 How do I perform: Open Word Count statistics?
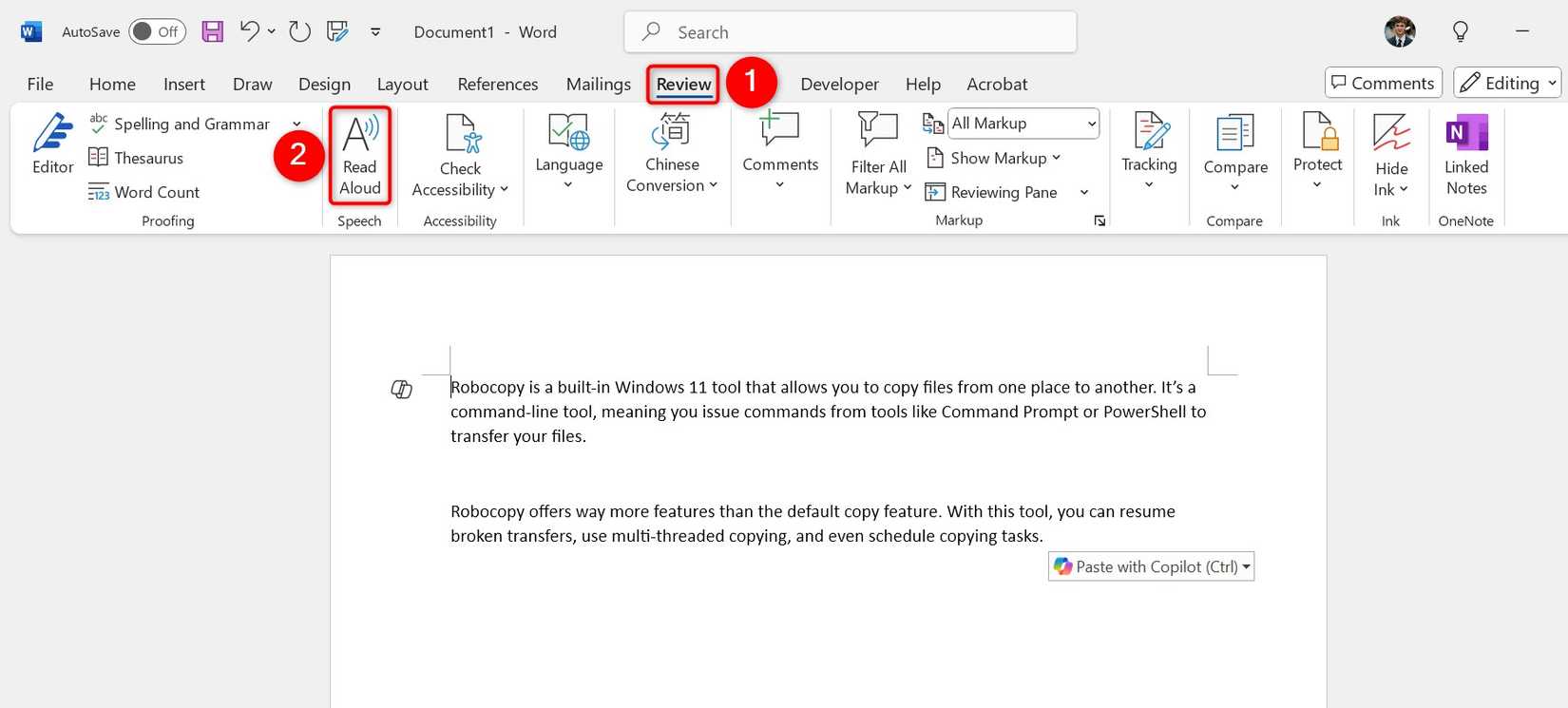point(144,192)
